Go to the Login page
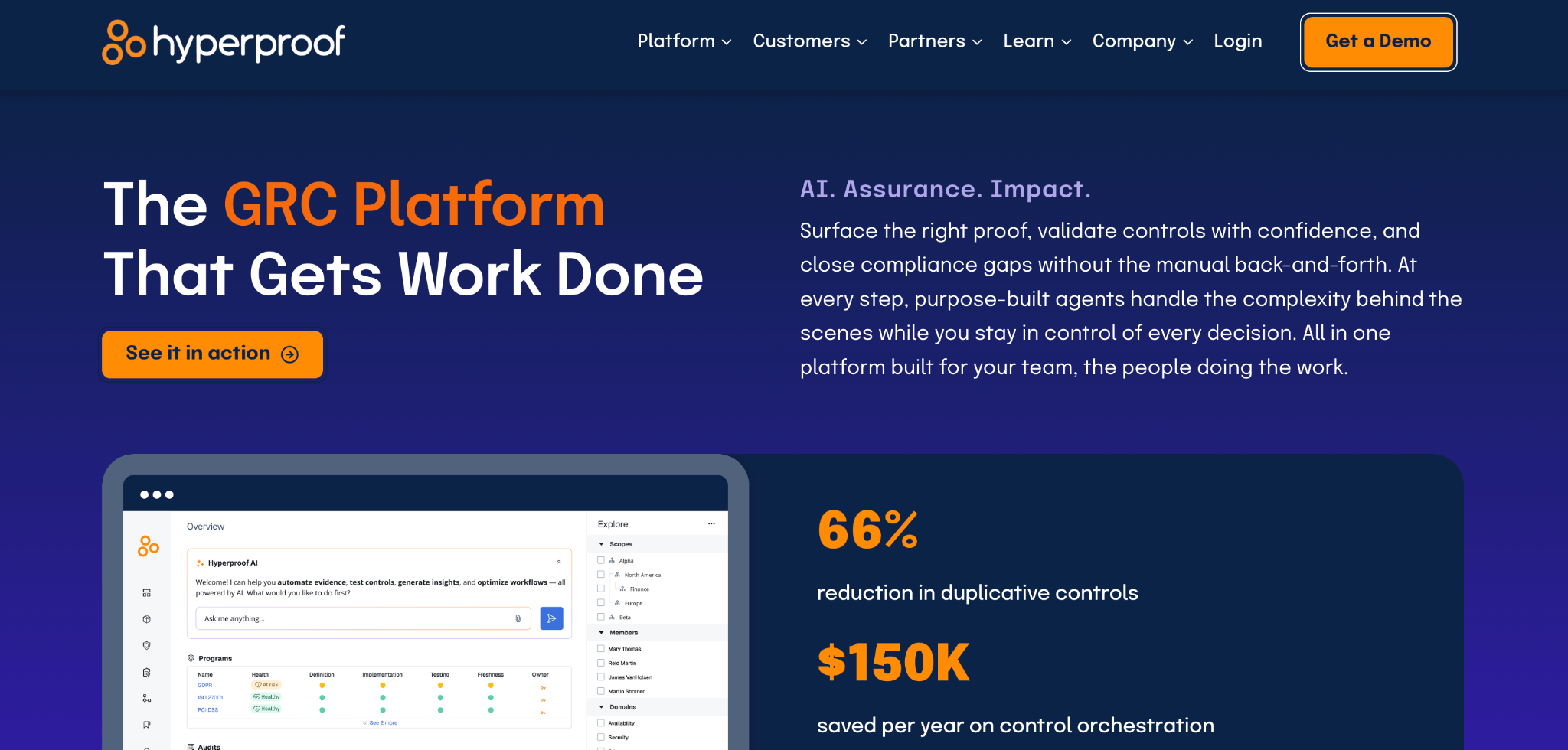This screenshot has height=750, width=1568. pos(1238,41)
